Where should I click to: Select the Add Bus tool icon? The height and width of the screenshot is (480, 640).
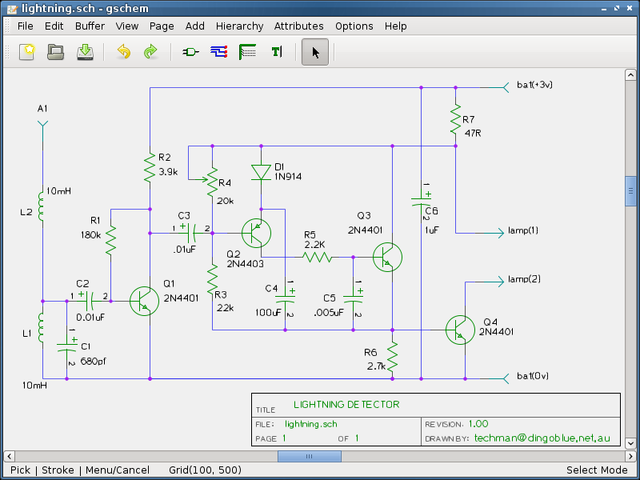pyautogui.click(x=247, y=52)
